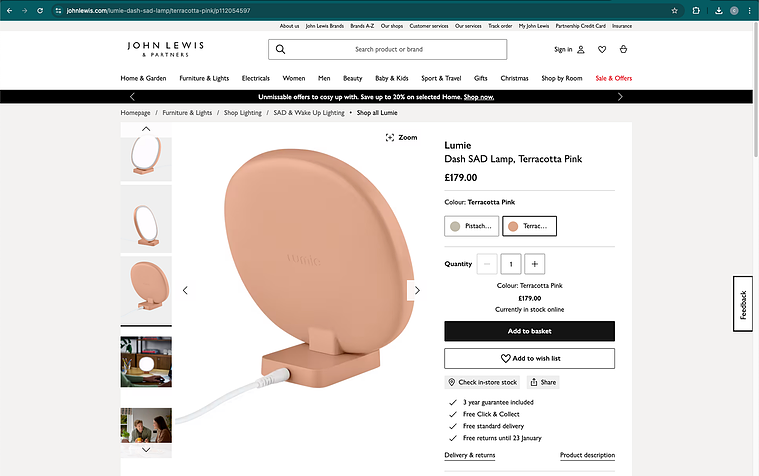
Task: Open Christmas menu
Action: coord(515,78)
